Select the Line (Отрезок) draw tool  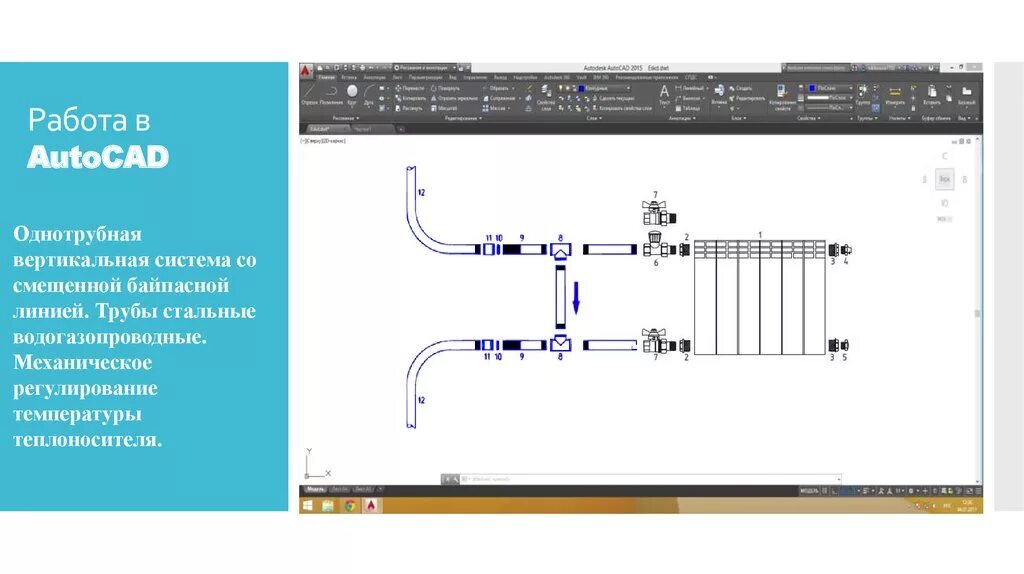point(308,94)
